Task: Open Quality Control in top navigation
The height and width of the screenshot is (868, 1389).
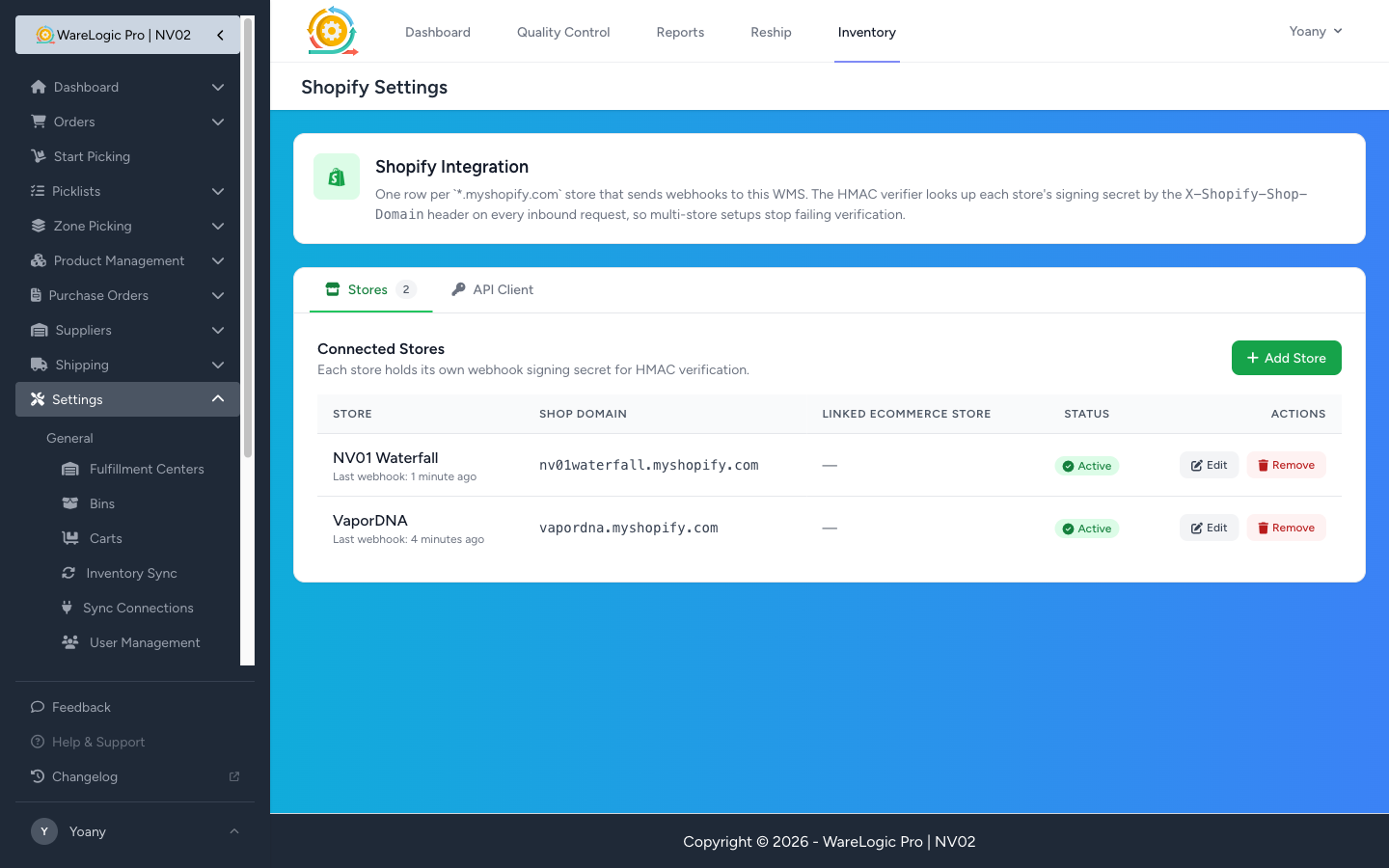Action: tap(563, 32)
